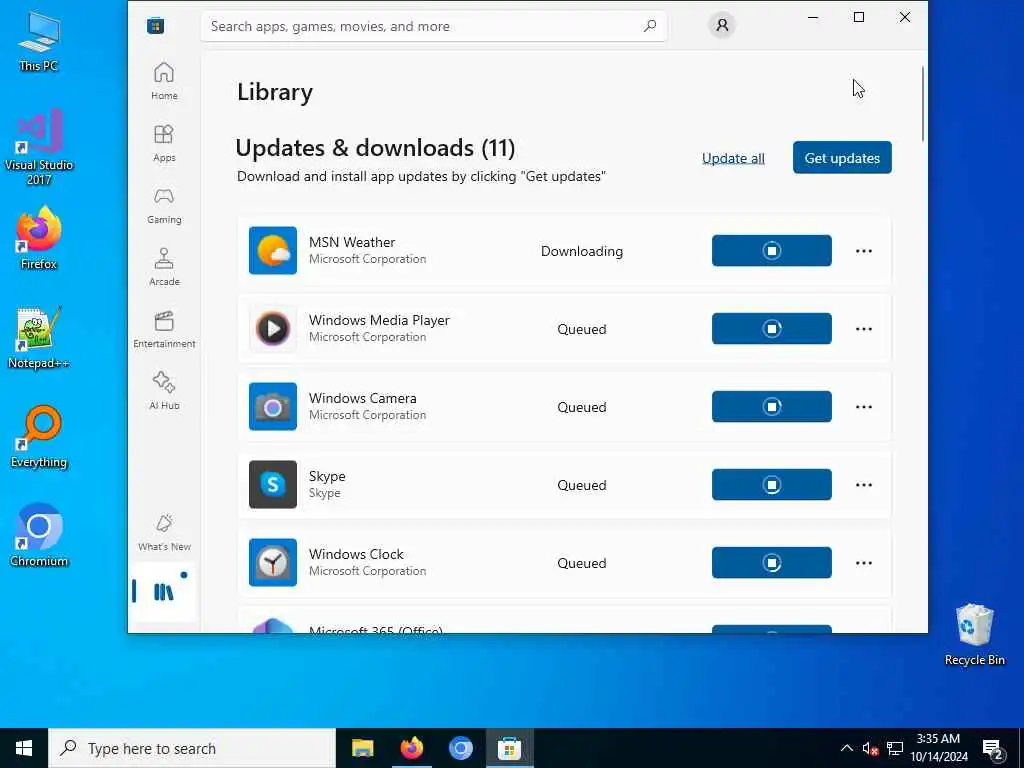This screenshot has width=1024, height=768.
Task: Click the Downloading status text
Action: 582,251
